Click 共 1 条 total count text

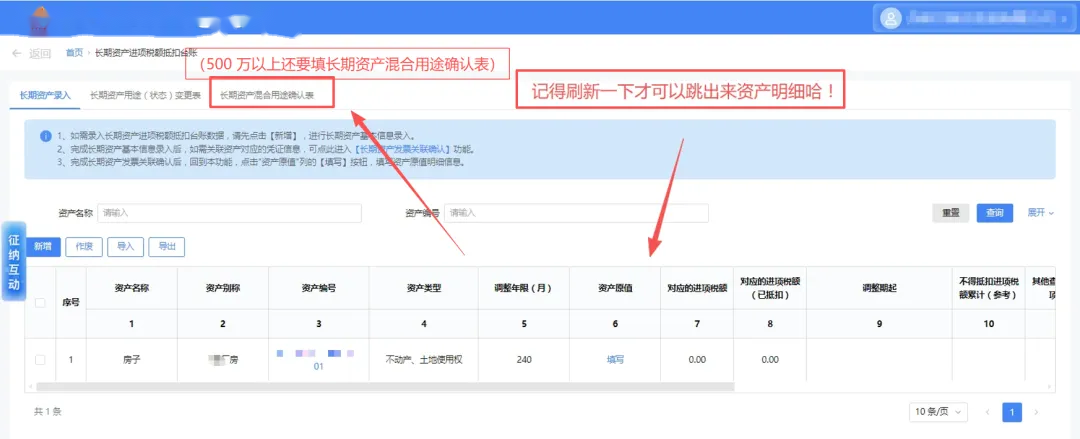48,412
